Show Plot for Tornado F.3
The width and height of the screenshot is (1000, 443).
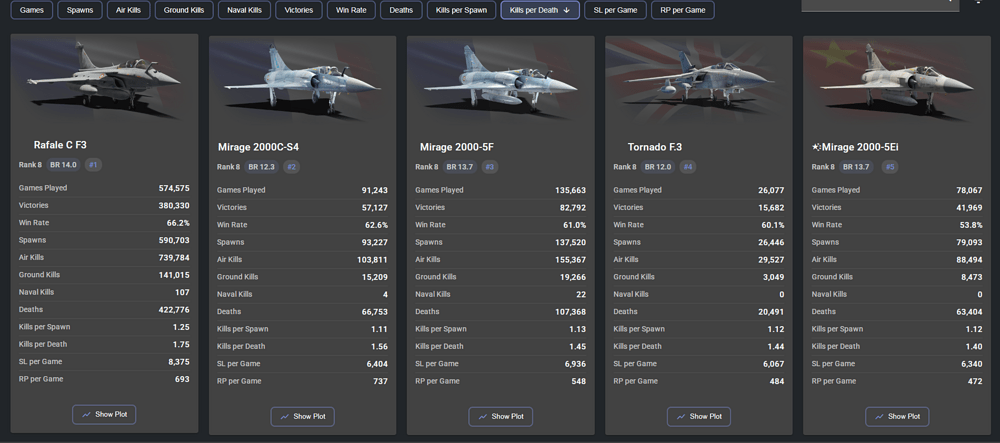pos(699,416)
